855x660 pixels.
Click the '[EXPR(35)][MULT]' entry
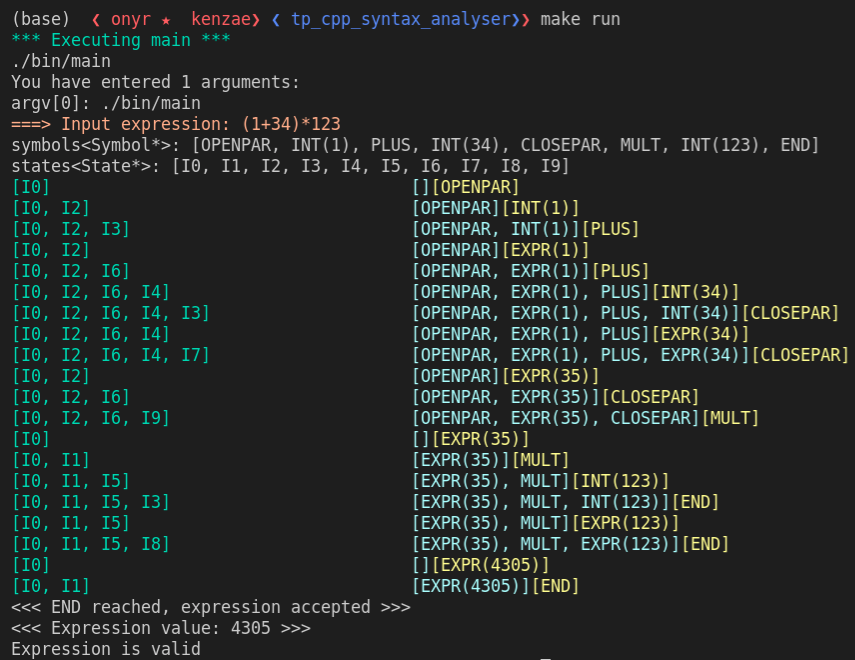(x=490, y=460)
